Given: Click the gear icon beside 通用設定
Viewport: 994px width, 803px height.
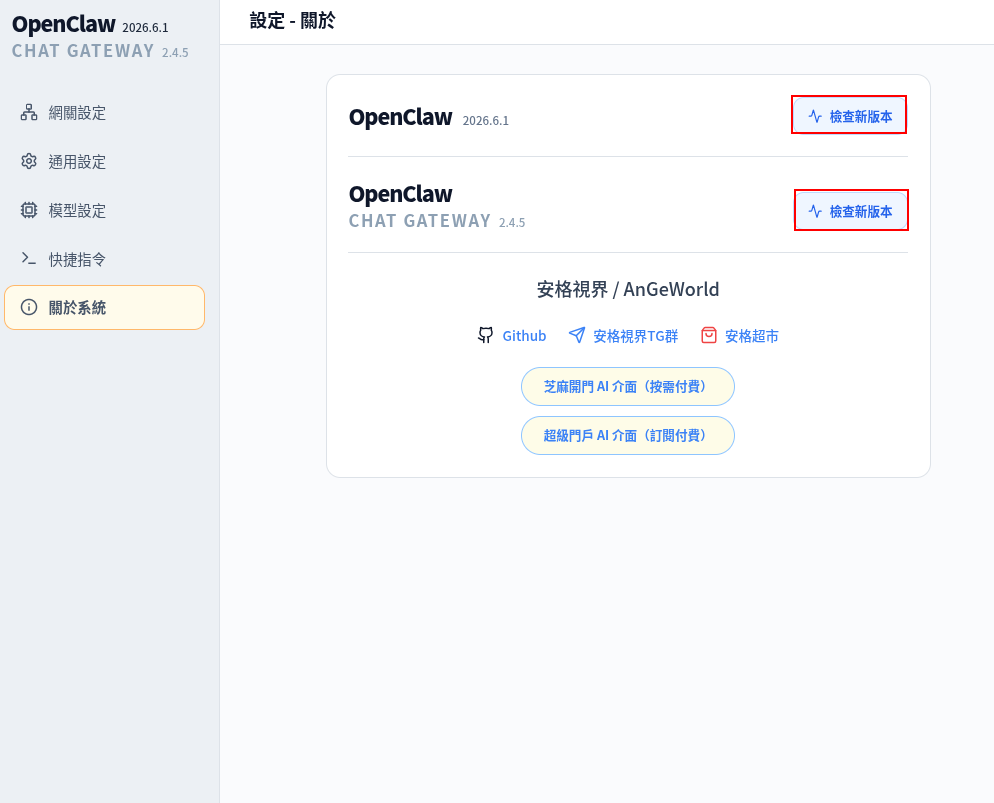Looking at the screenshot, I should 29,161.
